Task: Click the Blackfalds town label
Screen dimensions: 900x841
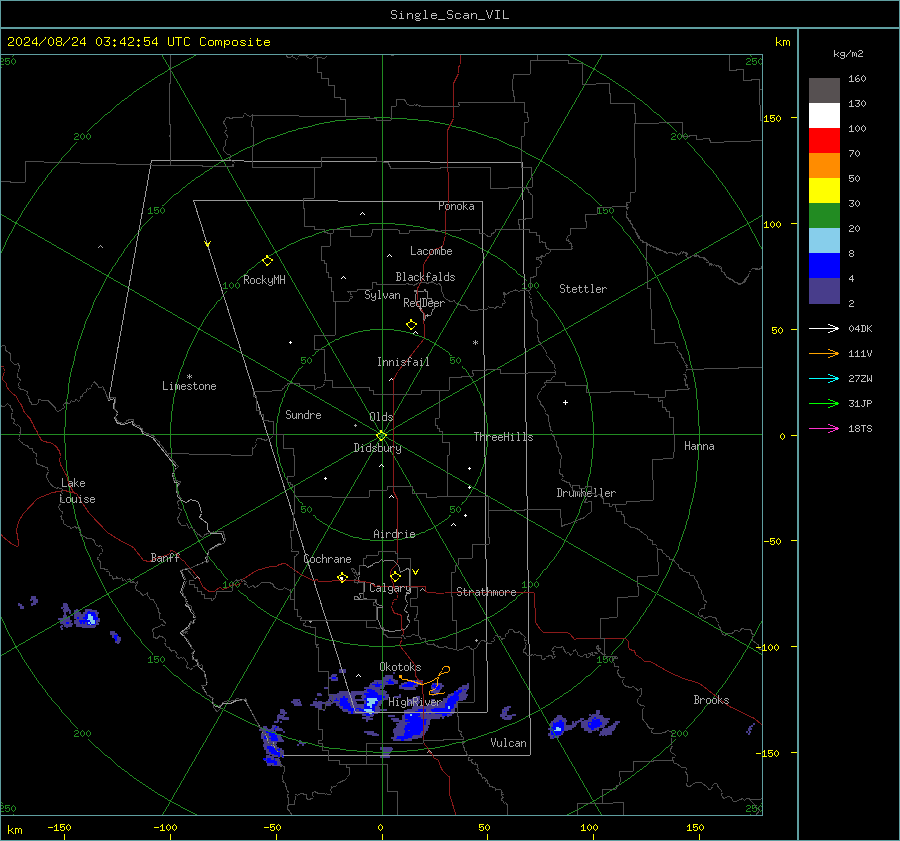Action: (x=425, y=277)
